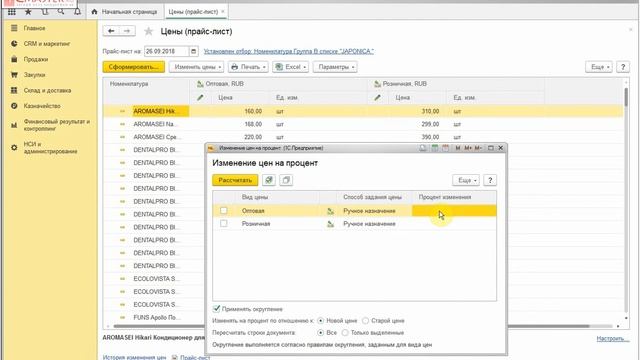This screenshot has width=640, height=360.
Task: Open Финансовый результат и контроллинг section
Action: [56, 125]
